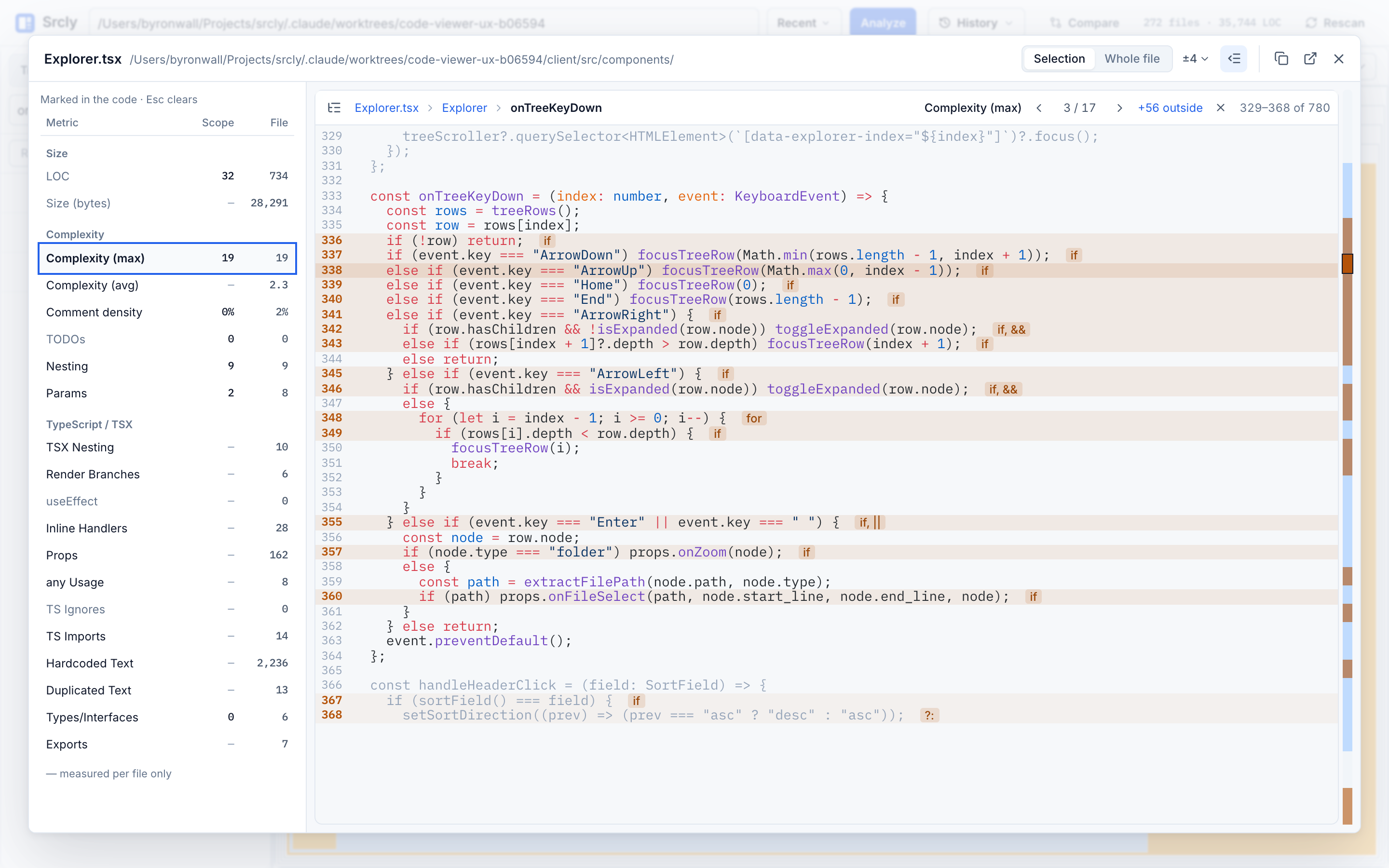The height and width of the screenshot is (868, 1389).
Task: Click the outline list icon beside the Explorer.tsx breadcrumb
Action: (x=334, y=108)
